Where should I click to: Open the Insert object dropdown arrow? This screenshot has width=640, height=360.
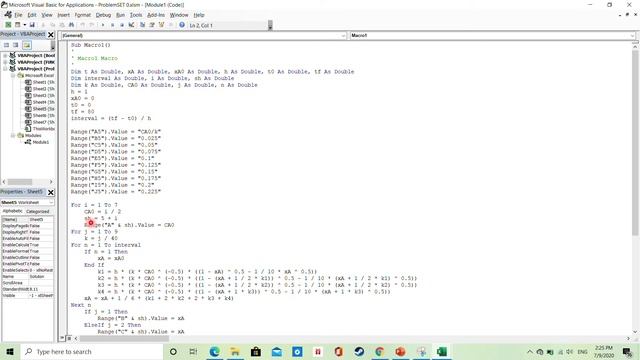(x=24, y=25)
